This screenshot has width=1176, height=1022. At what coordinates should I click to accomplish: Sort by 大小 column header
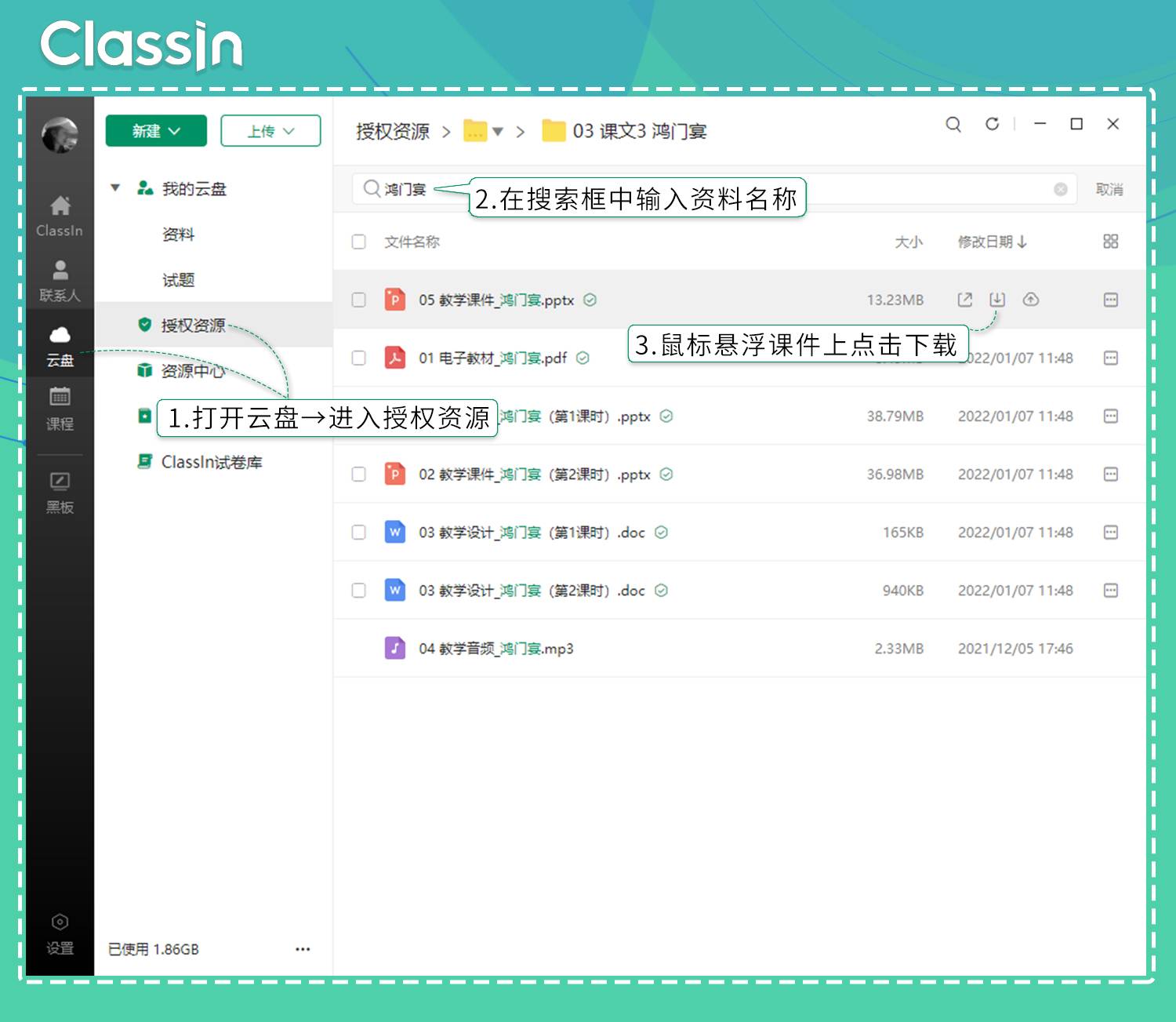click(x=909, y=242)
